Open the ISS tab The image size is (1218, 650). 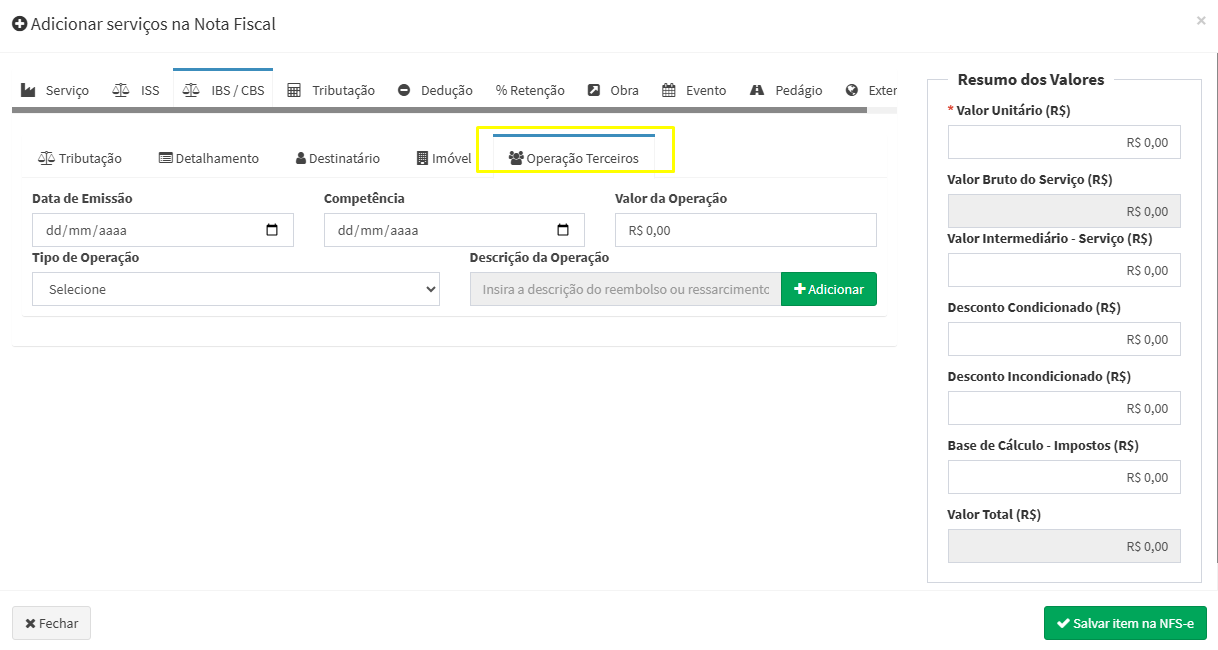136,90
